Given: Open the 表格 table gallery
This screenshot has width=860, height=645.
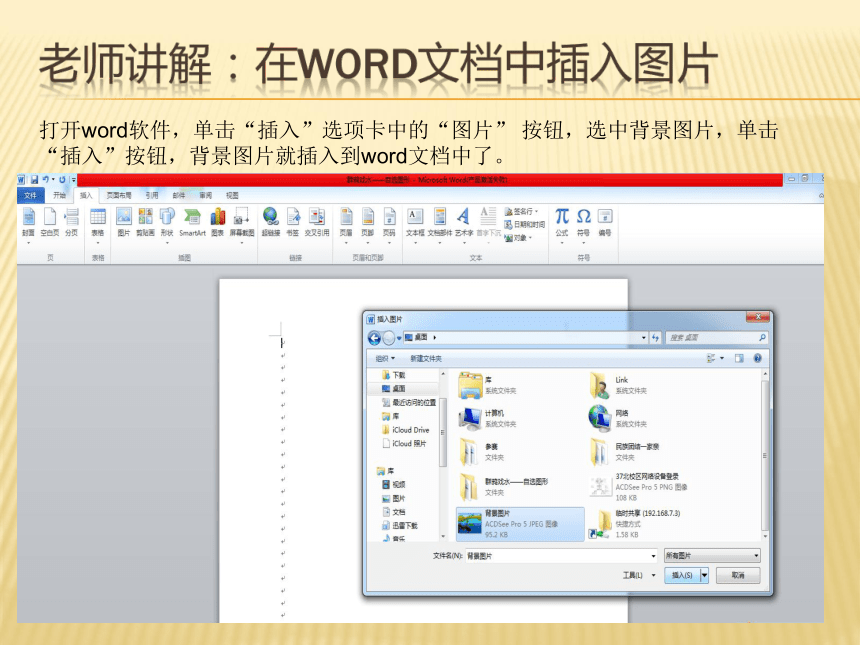Looking at the screenshot, I should (x=98, y=225).
